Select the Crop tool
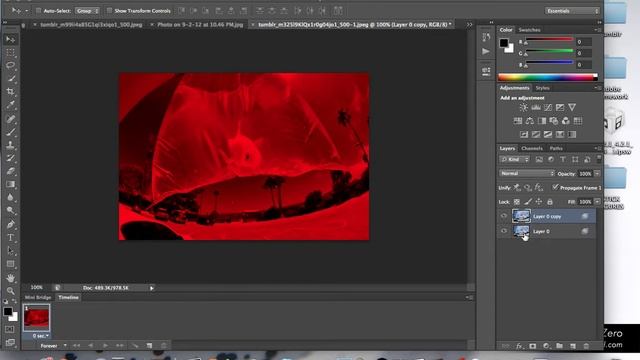This screenshot has width=640, height=360. (x=11, y=91)
